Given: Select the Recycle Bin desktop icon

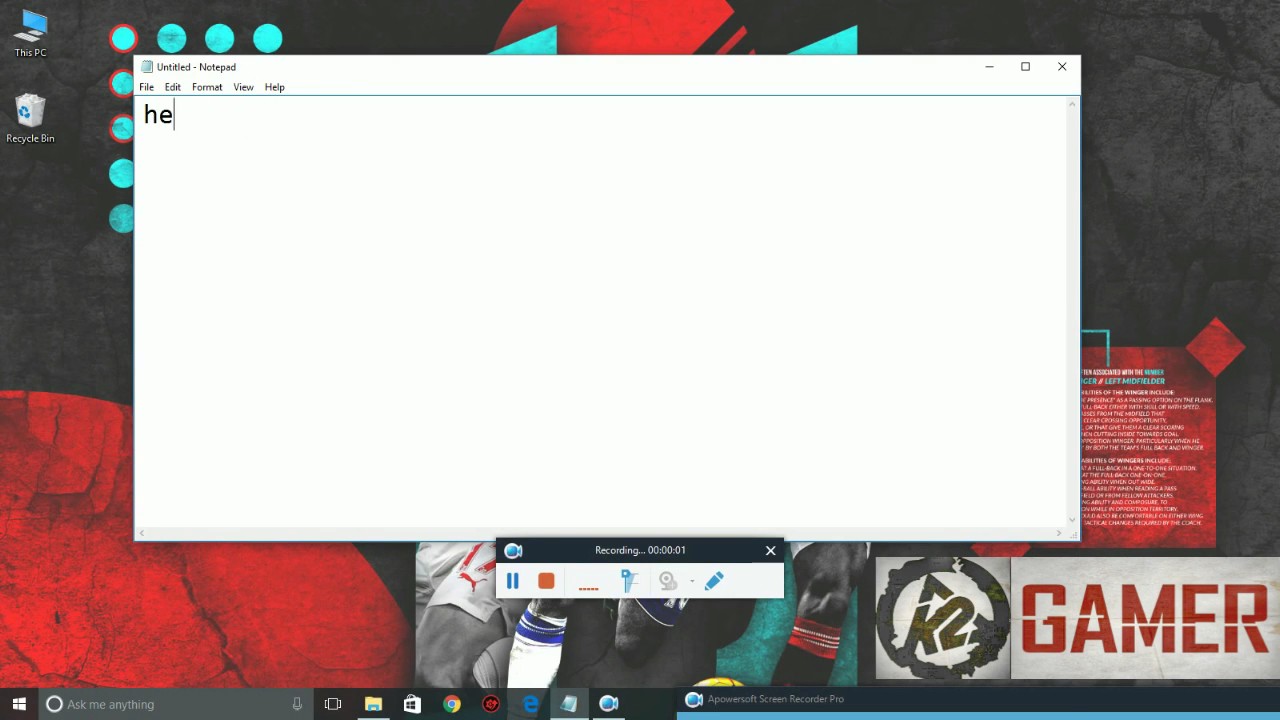Looking at the screenshot, I should [x=30, y=119].
